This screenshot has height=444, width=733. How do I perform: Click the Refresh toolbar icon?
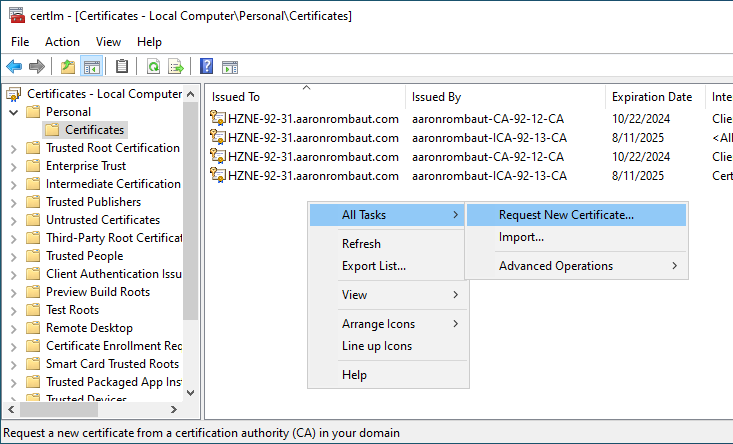(153, 67)
